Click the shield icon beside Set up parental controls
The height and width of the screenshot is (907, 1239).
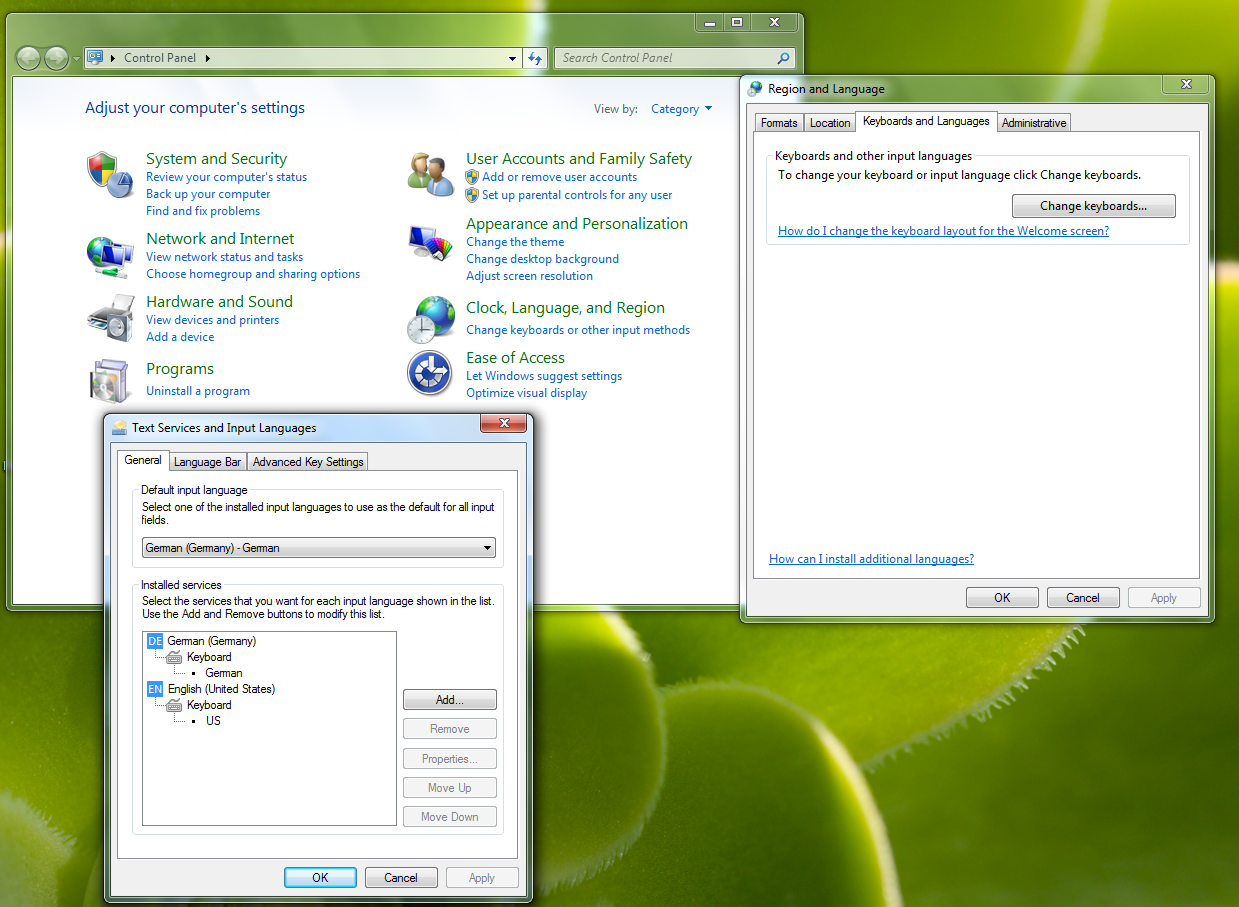pos(472,195)
